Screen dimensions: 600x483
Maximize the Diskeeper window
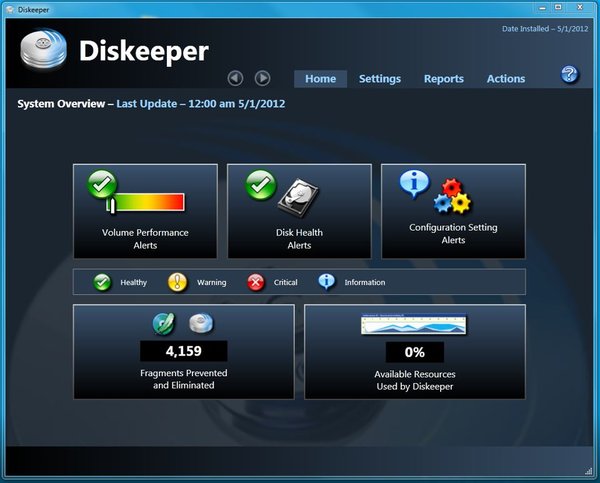558,8
